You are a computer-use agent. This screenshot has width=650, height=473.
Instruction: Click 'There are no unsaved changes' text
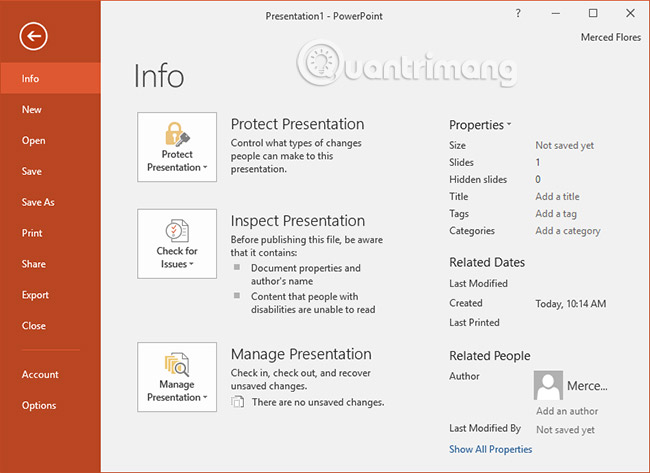pos(318,402)
